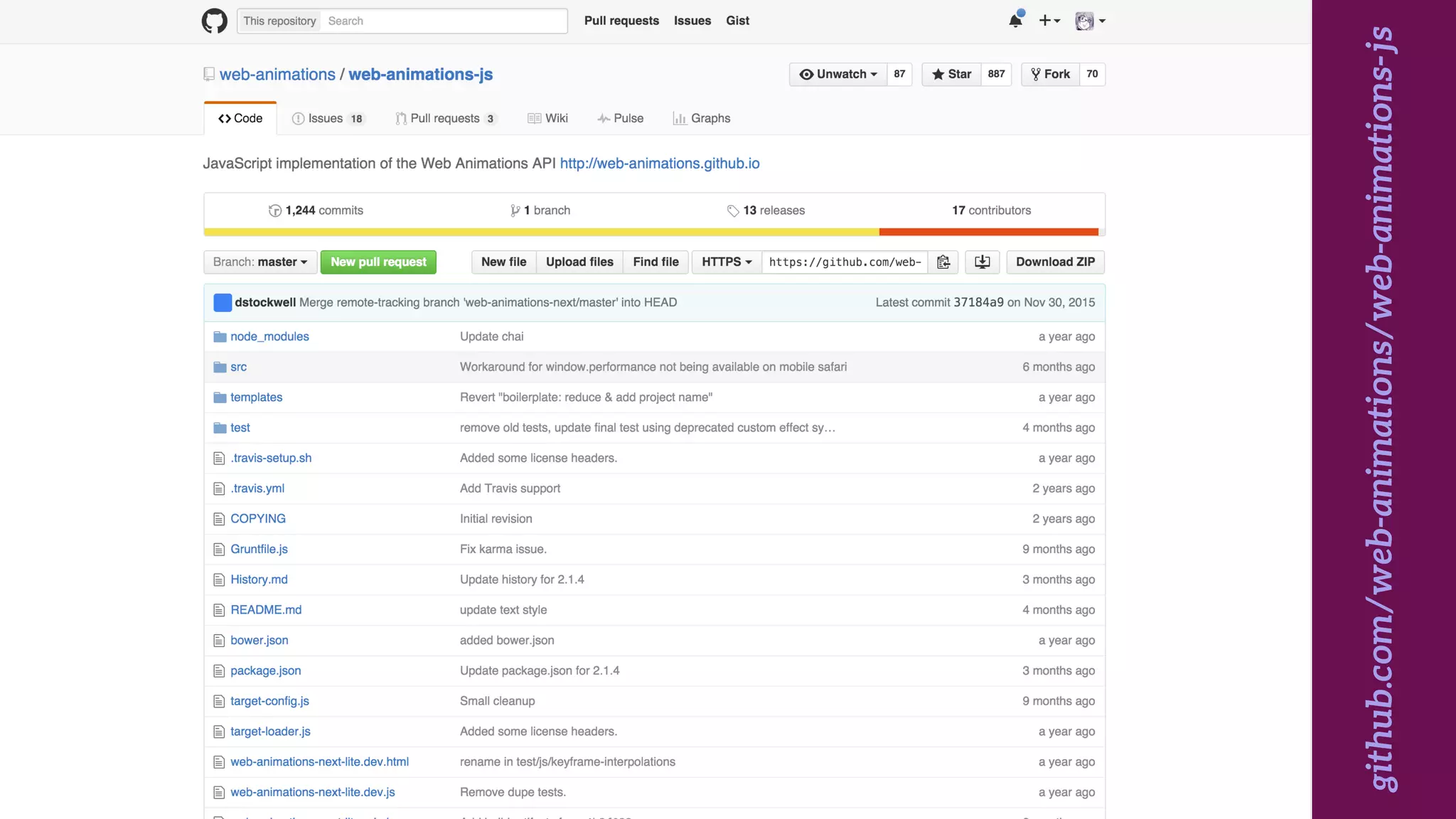
Task: Click the node_modules folder icon
Action: [220, 337]
